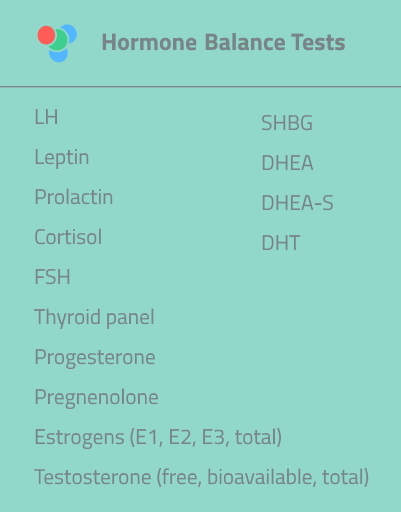
Task: Click the colored circles logo icon
Action: (x=57, y=43)
